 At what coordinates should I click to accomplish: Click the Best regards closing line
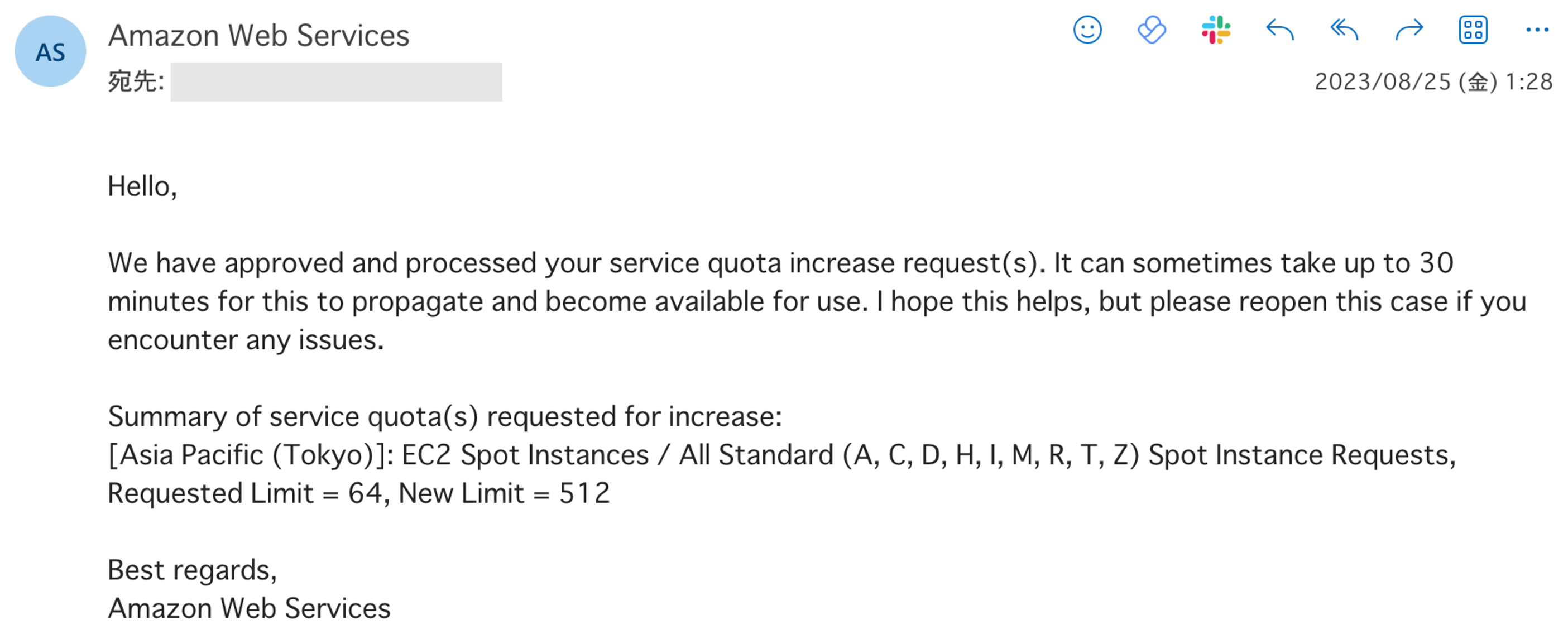tap(193, 570)
